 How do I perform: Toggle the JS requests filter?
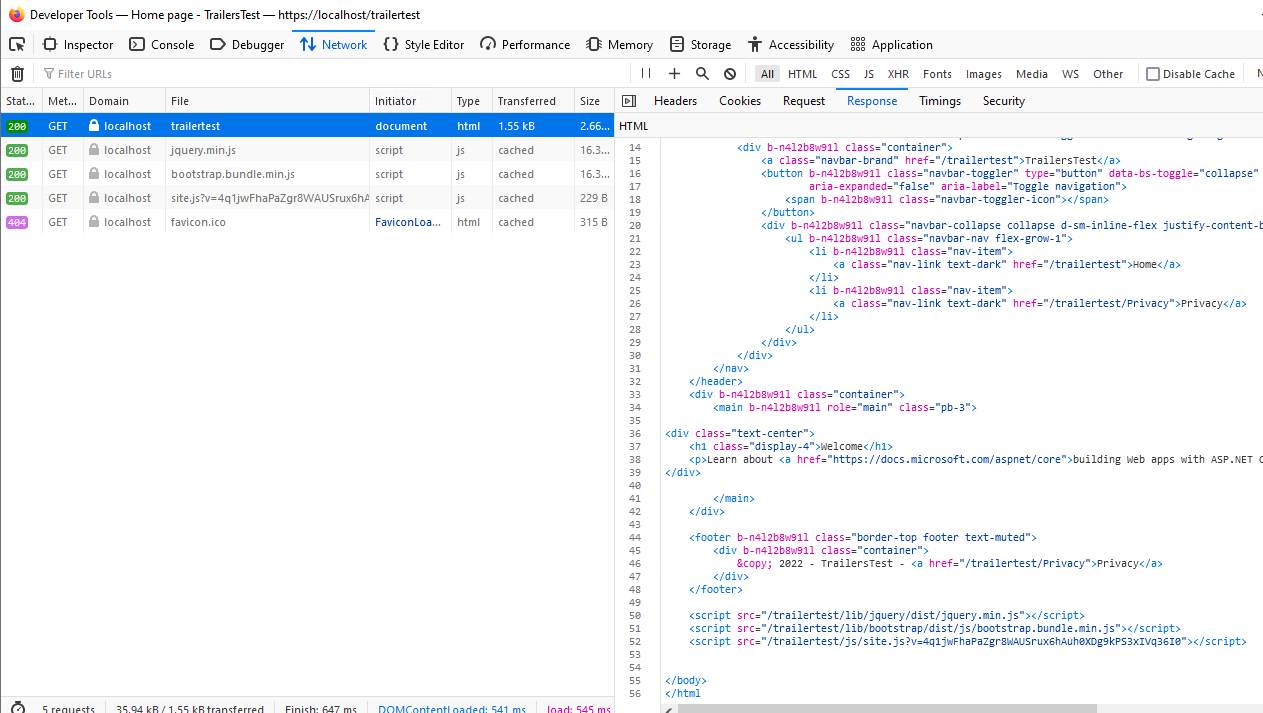coord(868,73)
